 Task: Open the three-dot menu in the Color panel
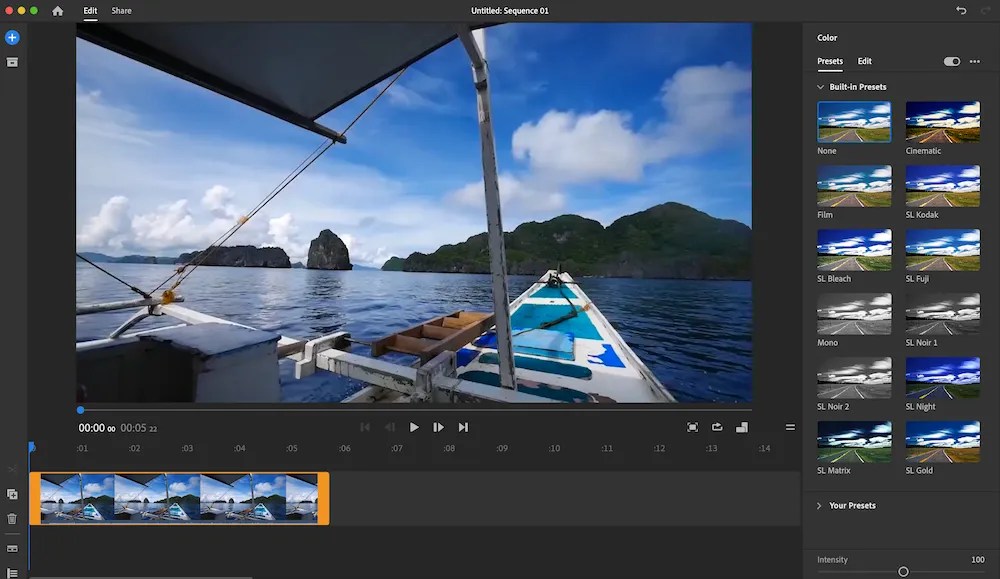[975, 61]
